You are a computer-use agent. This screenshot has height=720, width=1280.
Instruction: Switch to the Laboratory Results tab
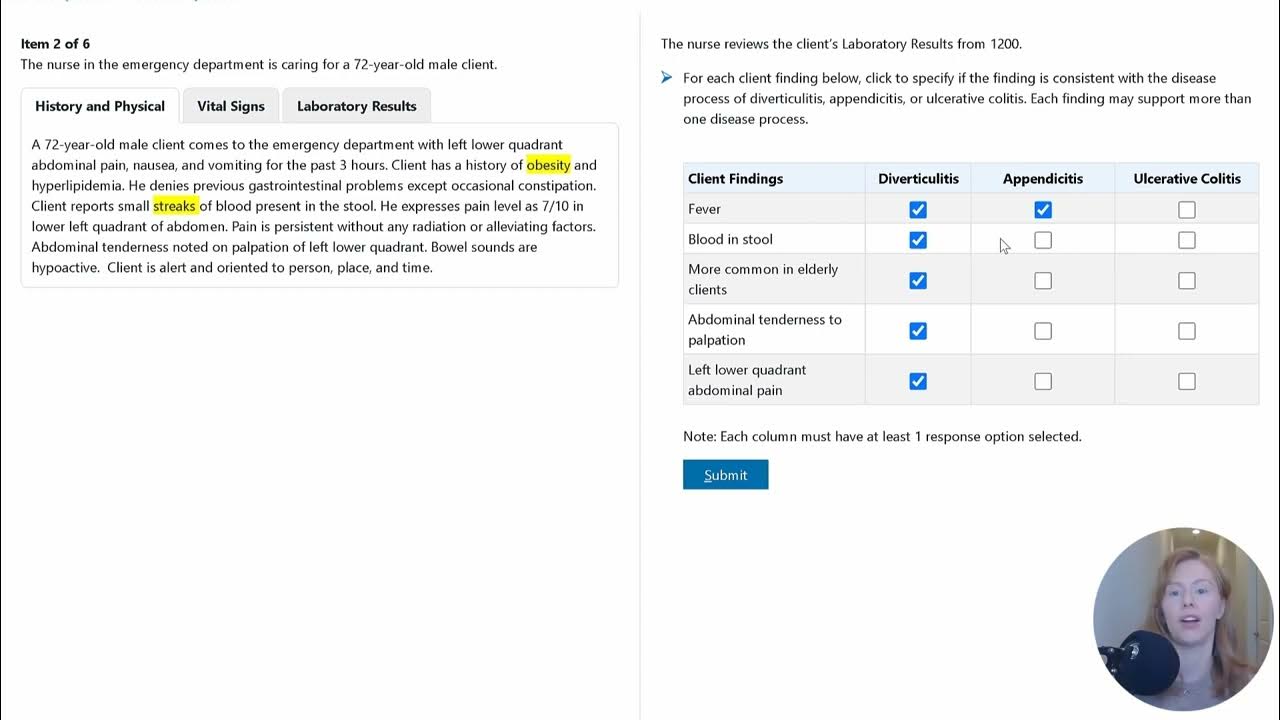tap(356, 106)
